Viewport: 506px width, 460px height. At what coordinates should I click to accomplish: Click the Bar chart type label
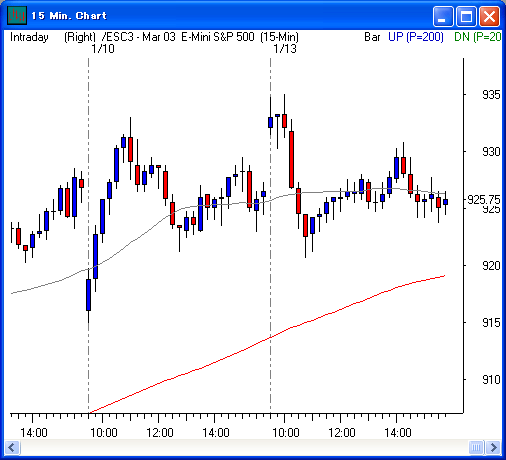point(372,37)
